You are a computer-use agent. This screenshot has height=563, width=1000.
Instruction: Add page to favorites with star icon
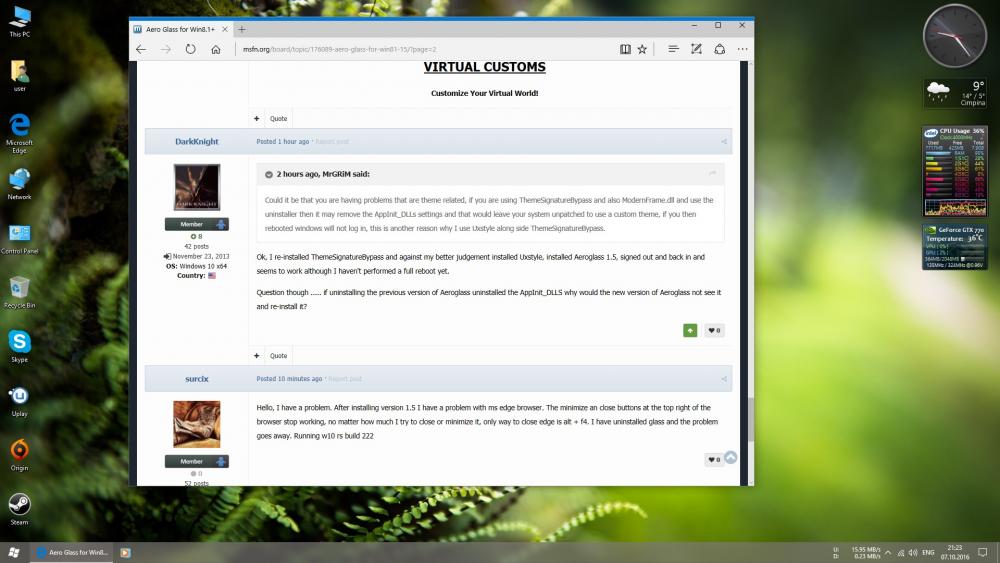642,49
